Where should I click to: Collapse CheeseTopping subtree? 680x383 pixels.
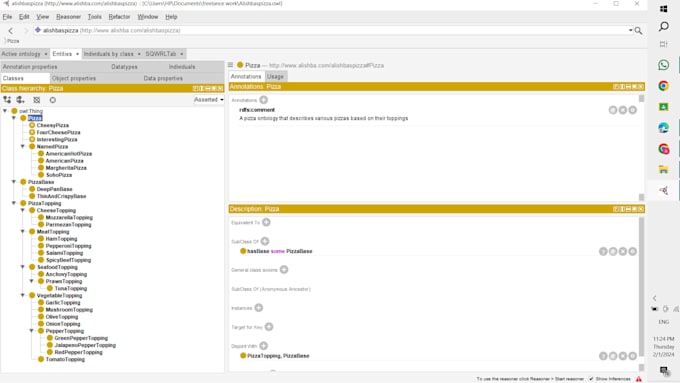(23, 210)
